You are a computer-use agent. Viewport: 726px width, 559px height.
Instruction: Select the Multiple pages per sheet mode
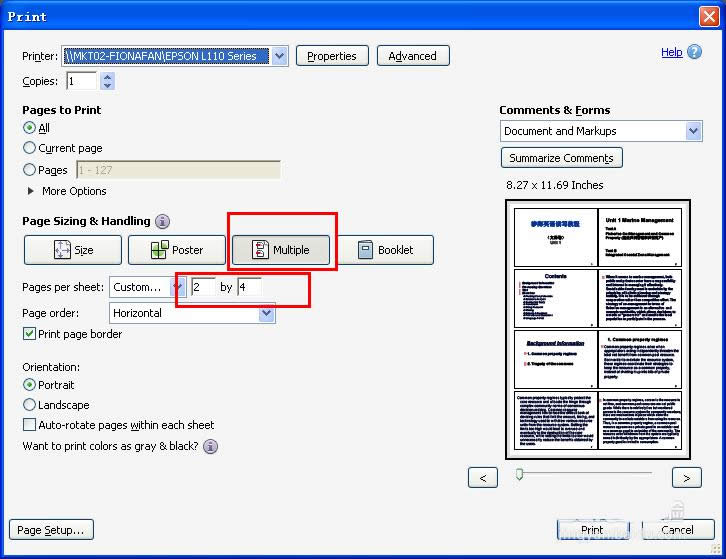click(280, 250)
